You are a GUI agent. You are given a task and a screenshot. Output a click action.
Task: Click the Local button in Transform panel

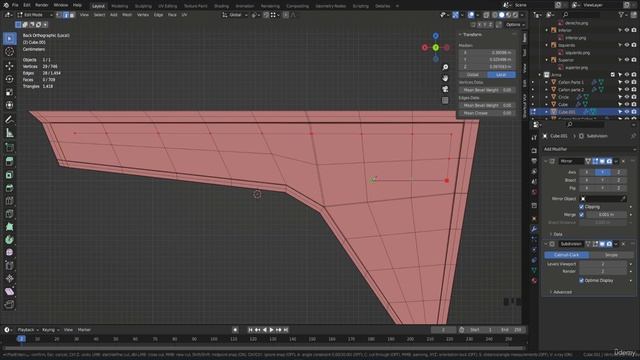pos(501,75)
